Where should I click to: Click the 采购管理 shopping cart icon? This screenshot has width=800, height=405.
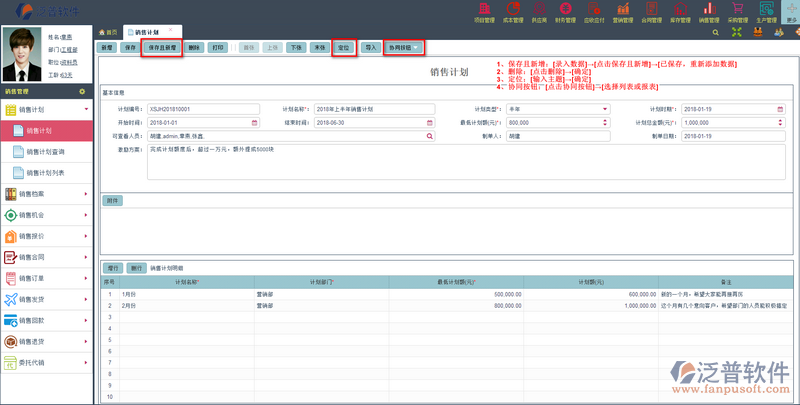739,12
